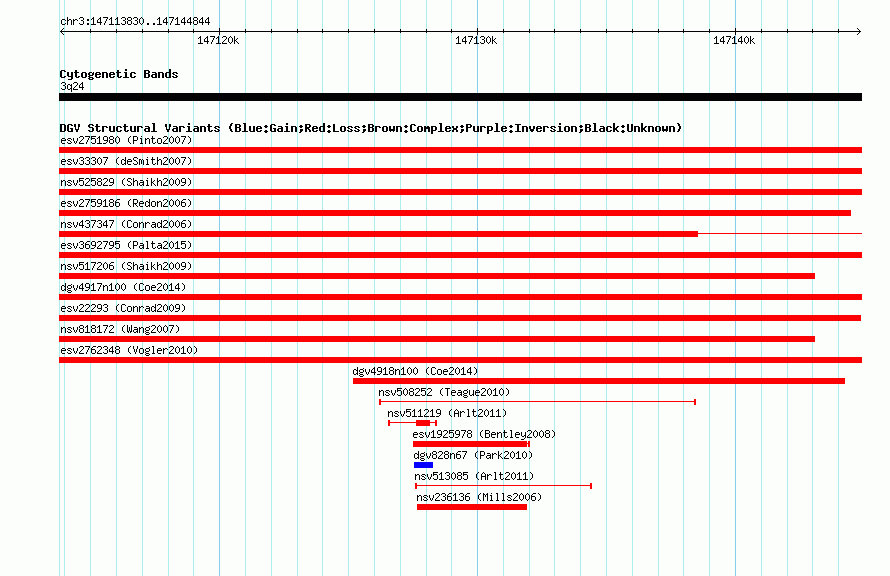The height and width of the screenshot is (576, 890).
Task: Click the DGV Structural Variants track title
Action: click(371, 128)
